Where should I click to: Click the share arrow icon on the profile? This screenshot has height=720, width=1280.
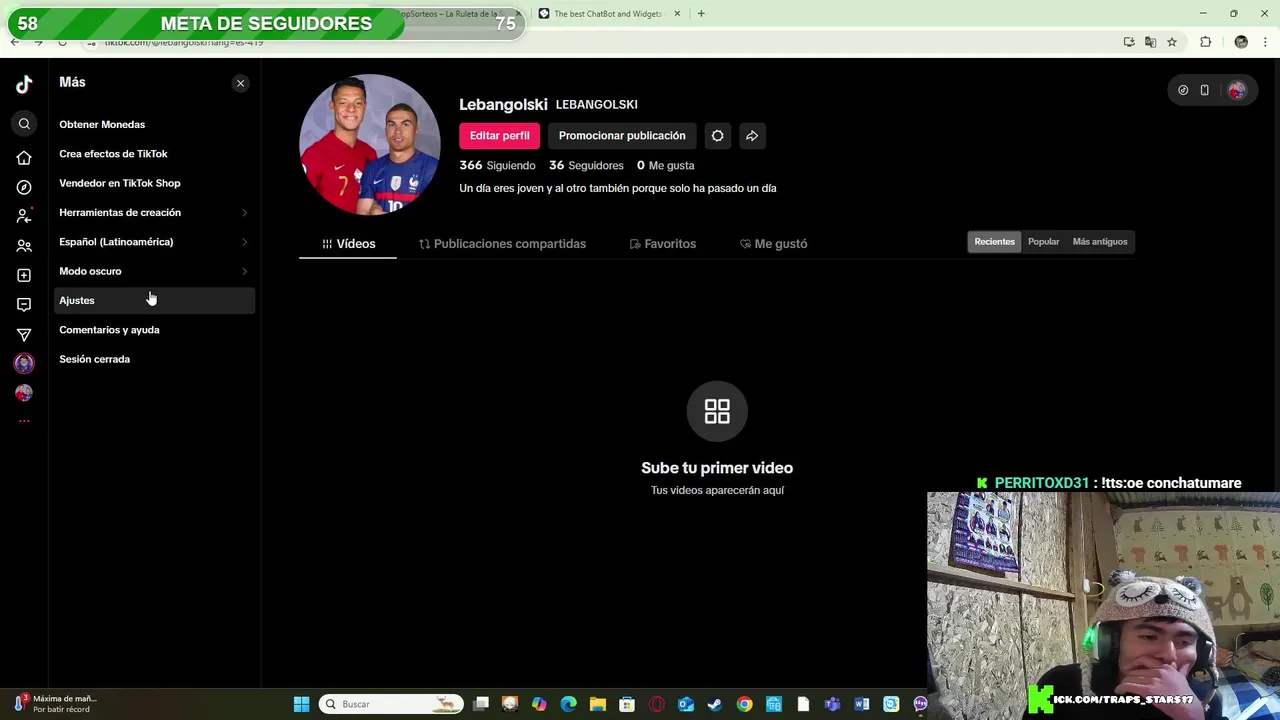coord(752,136)
